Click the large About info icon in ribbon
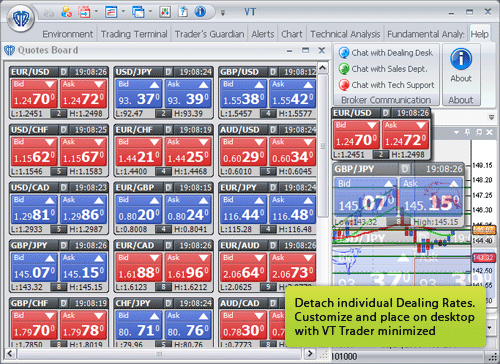The height and width of the screenshot is (364, 500). pyautogui.click(x=461, y=59)
